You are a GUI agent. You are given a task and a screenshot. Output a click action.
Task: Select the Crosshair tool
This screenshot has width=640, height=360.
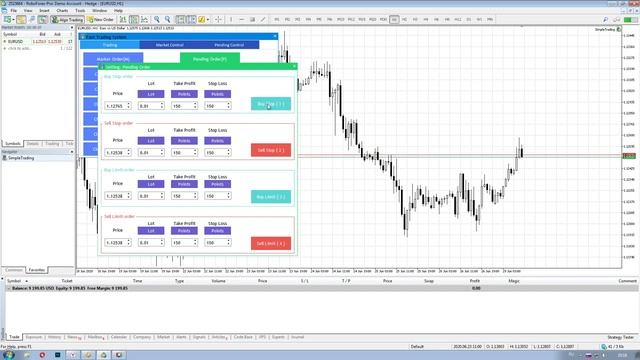[x=218, y=19]
